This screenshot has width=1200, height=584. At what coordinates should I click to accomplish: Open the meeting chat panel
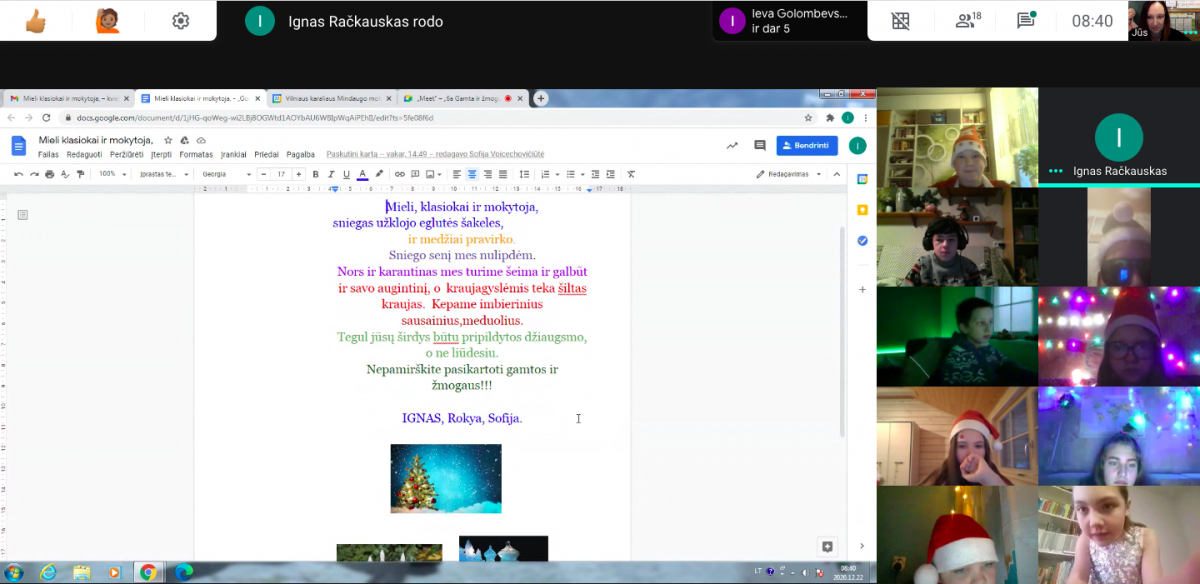click(1025, 21)
